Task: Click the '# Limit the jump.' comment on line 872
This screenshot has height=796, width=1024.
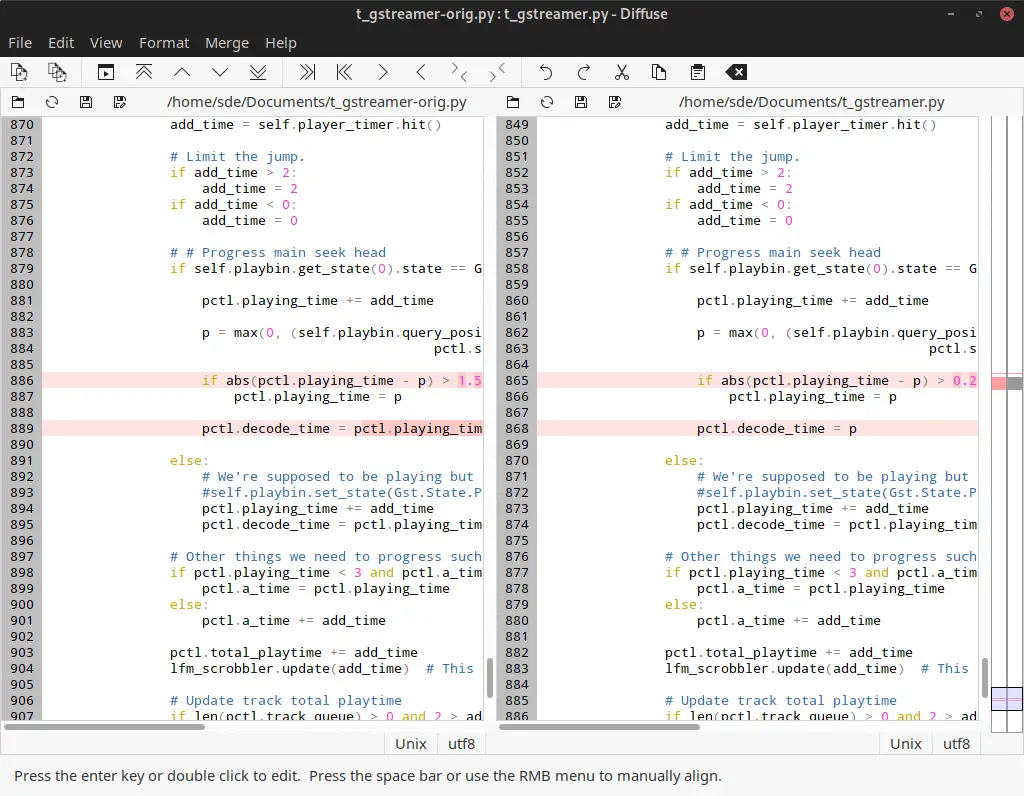Action: 237,157
